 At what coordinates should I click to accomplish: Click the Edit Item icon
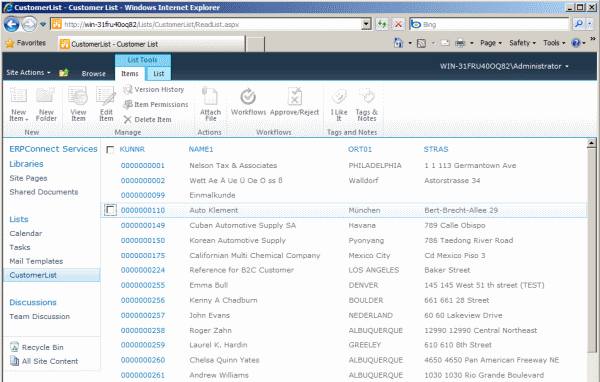tap(106, 96)
